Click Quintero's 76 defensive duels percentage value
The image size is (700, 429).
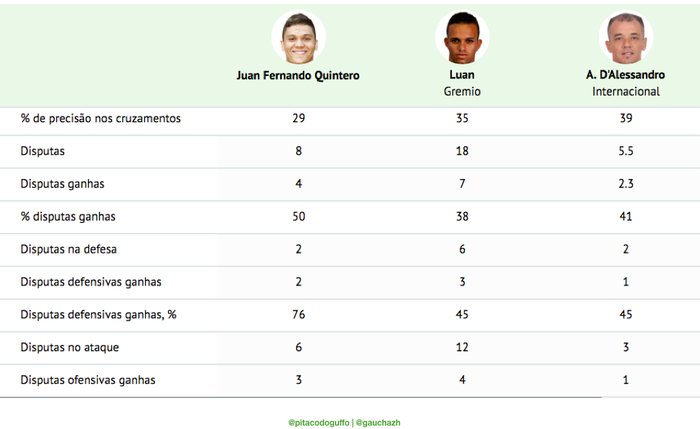click(x=299, y=315)
